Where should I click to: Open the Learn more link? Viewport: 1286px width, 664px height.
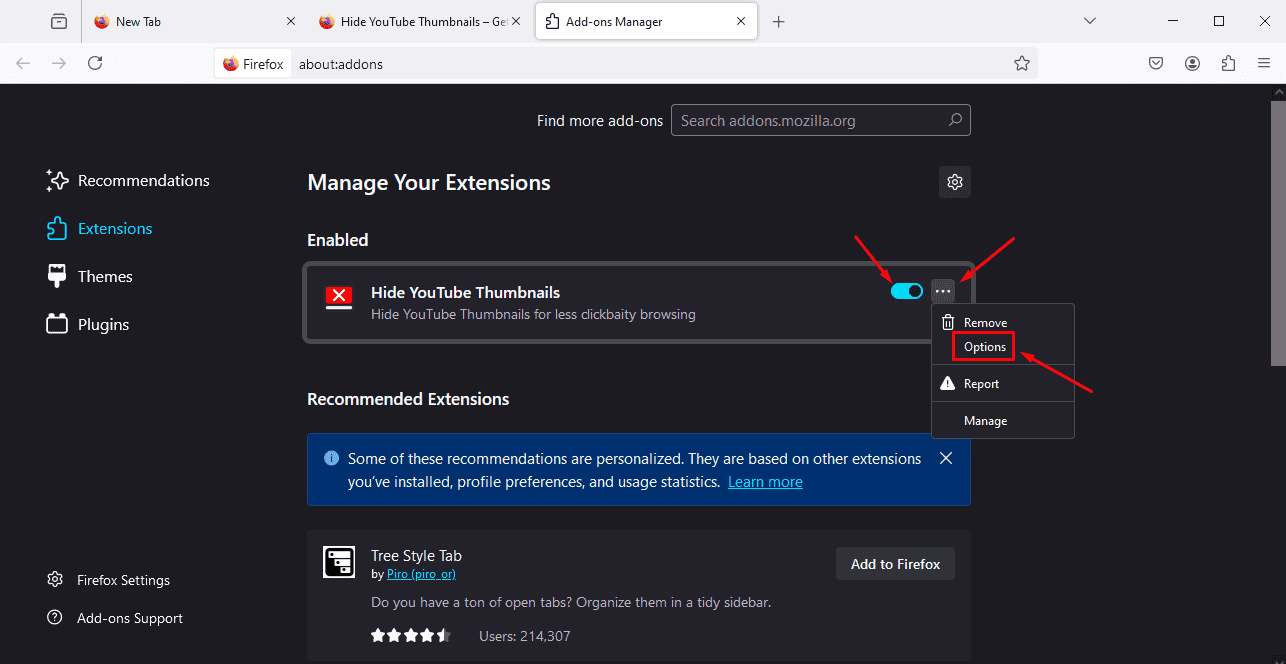point(765,482)
